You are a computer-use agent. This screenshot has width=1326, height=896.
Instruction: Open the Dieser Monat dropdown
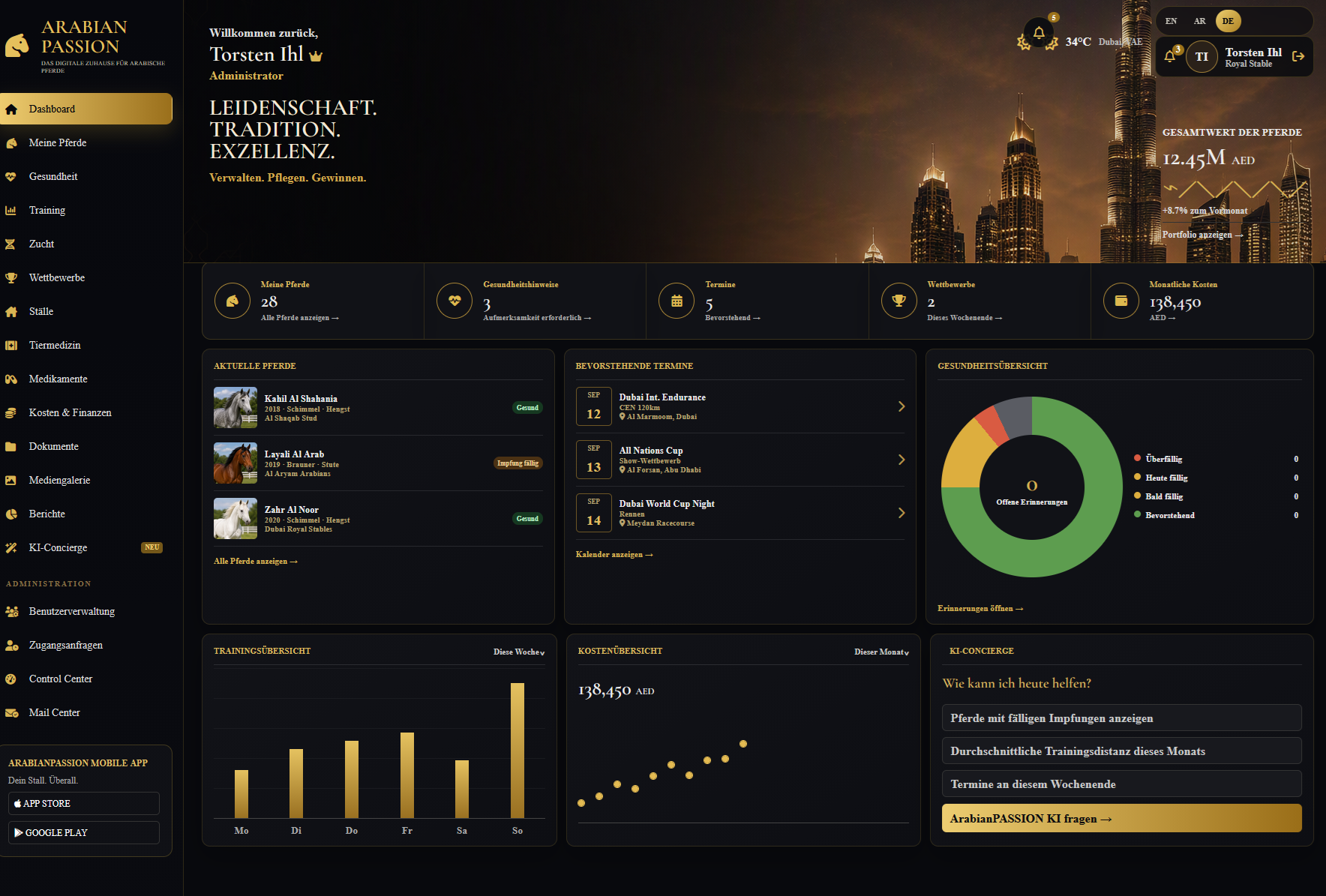pos(881,652)
